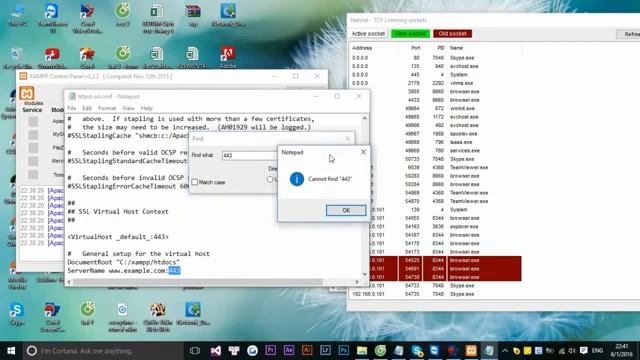
Task: Toggle the MySQL service checkbox in XAMPP
Action: [33, 135]
